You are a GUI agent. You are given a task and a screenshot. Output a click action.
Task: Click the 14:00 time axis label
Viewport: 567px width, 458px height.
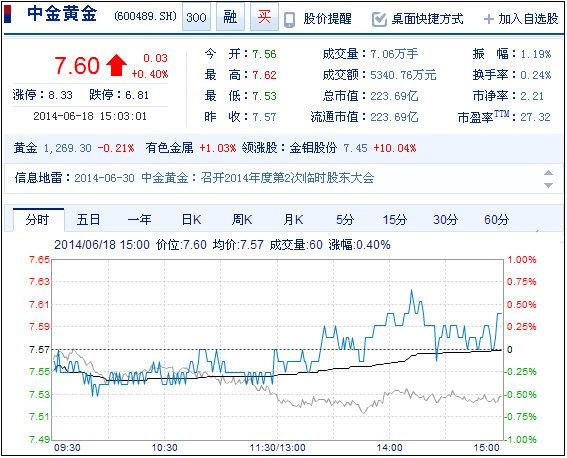coord(389,448)
